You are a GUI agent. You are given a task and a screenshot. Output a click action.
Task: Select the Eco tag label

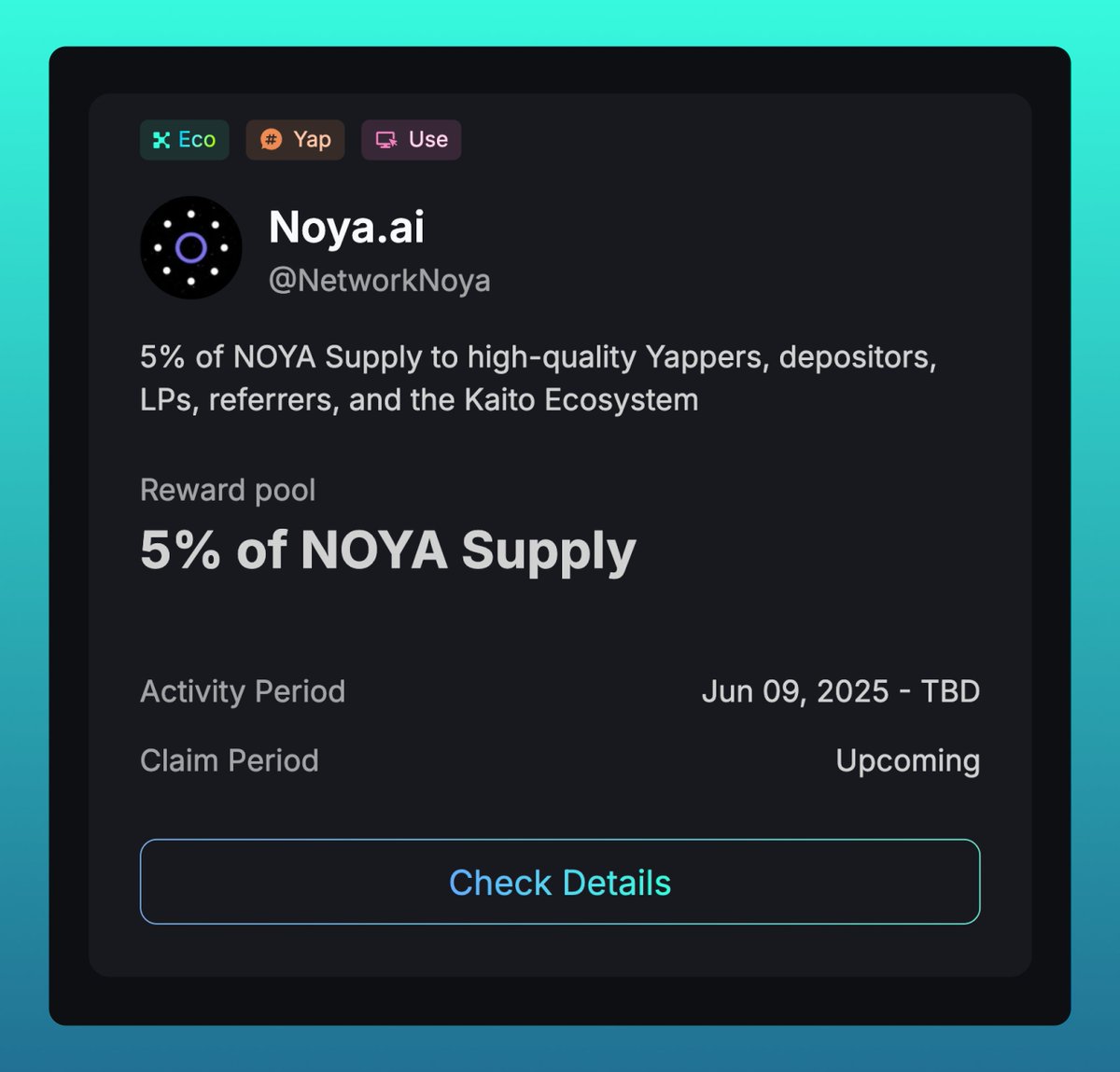185,140
